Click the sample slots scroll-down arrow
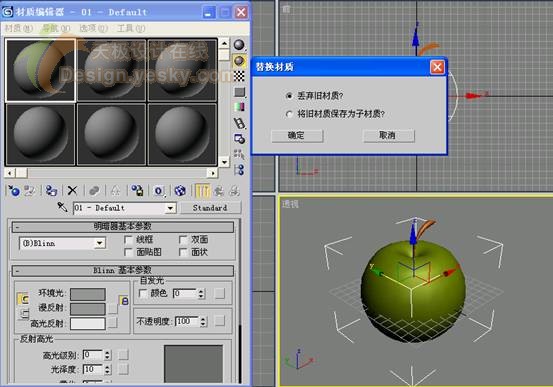Viewport: 553px width, 387px height. (x=224, y=163)
